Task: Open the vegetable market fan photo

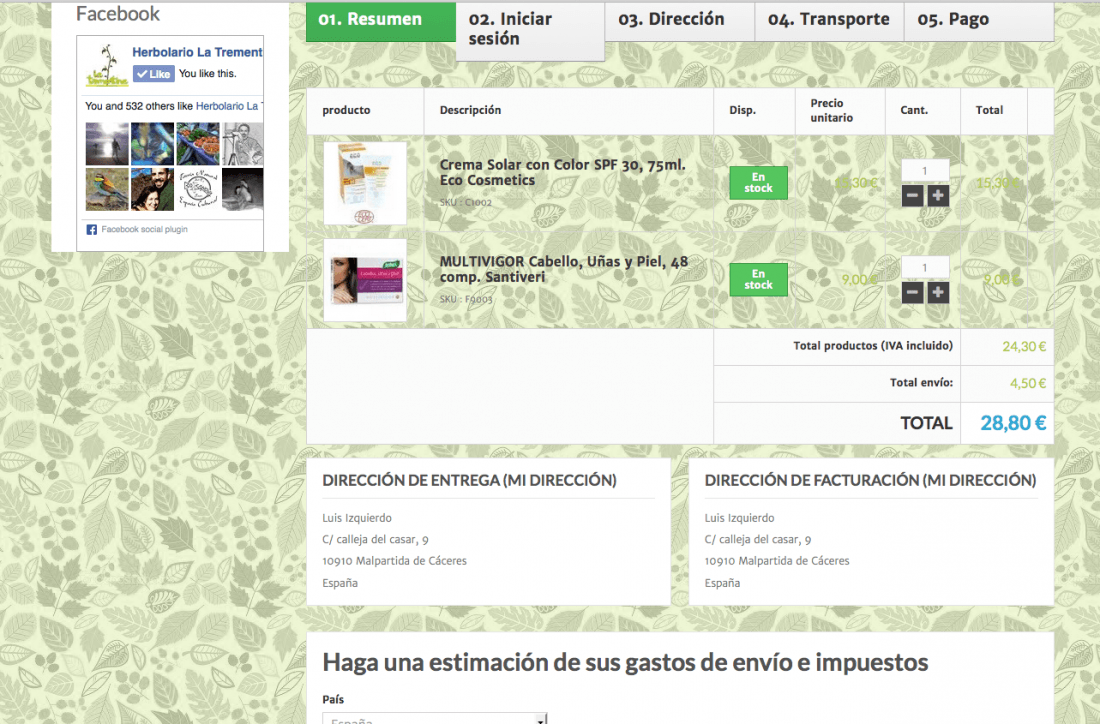Action: [197, 144]
